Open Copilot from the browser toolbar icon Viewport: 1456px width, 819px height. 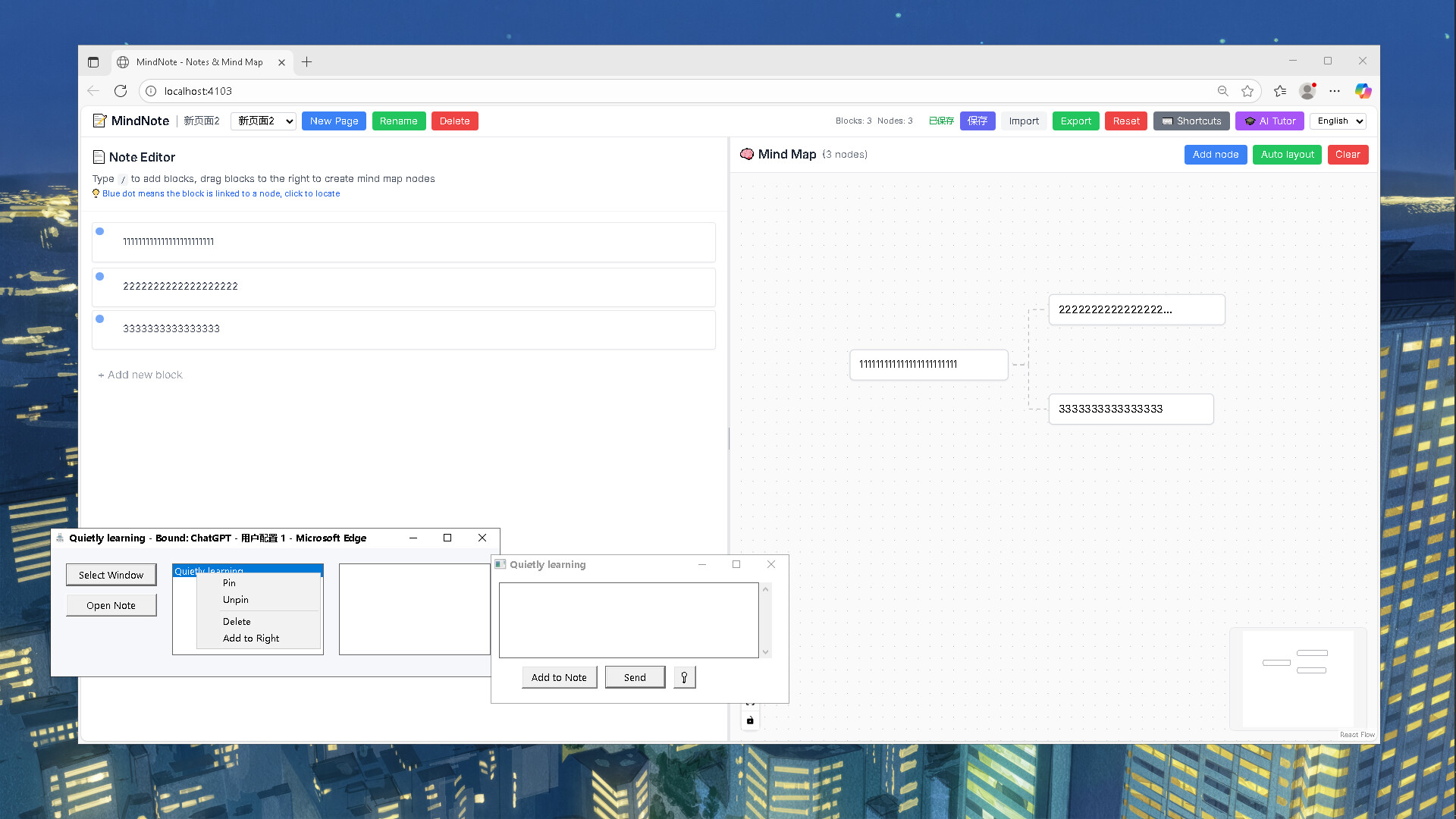pyautogui.click(x=1363, y=90)
